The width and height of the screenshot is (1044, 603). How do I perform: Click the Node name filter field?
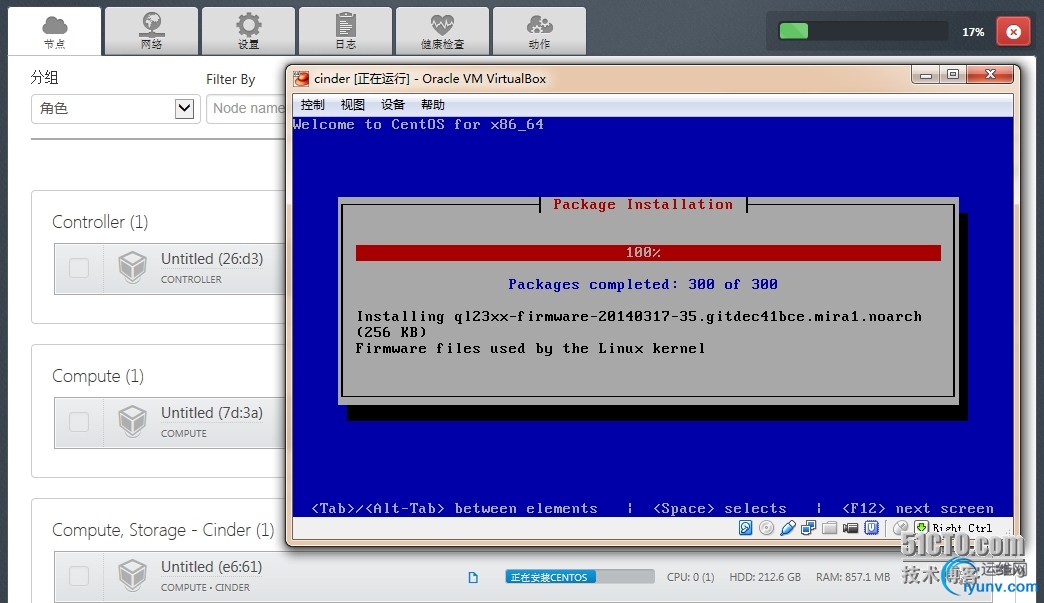tap(246, 108)
